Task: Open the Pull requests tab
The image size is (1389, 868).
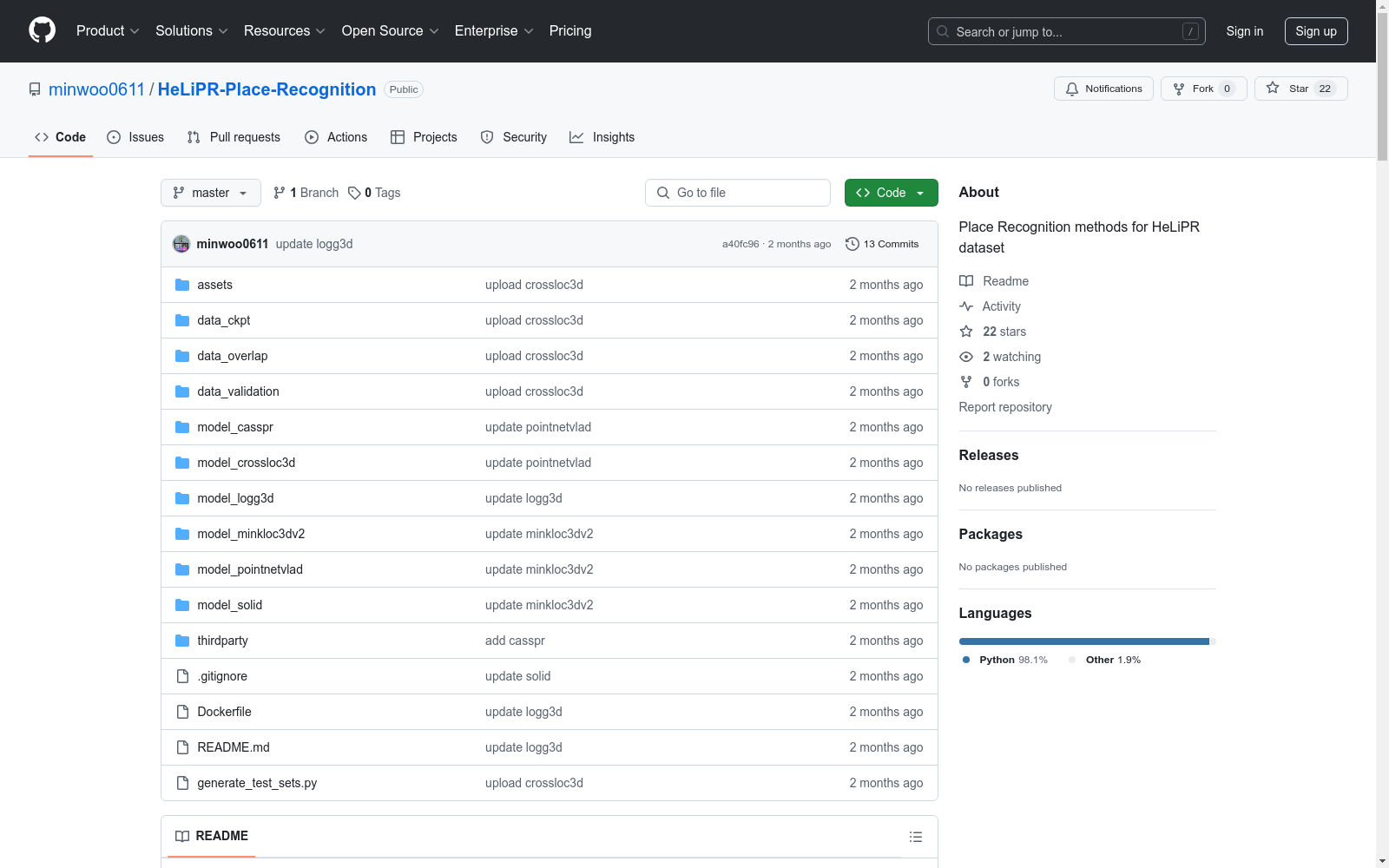Action: [234, 137]
